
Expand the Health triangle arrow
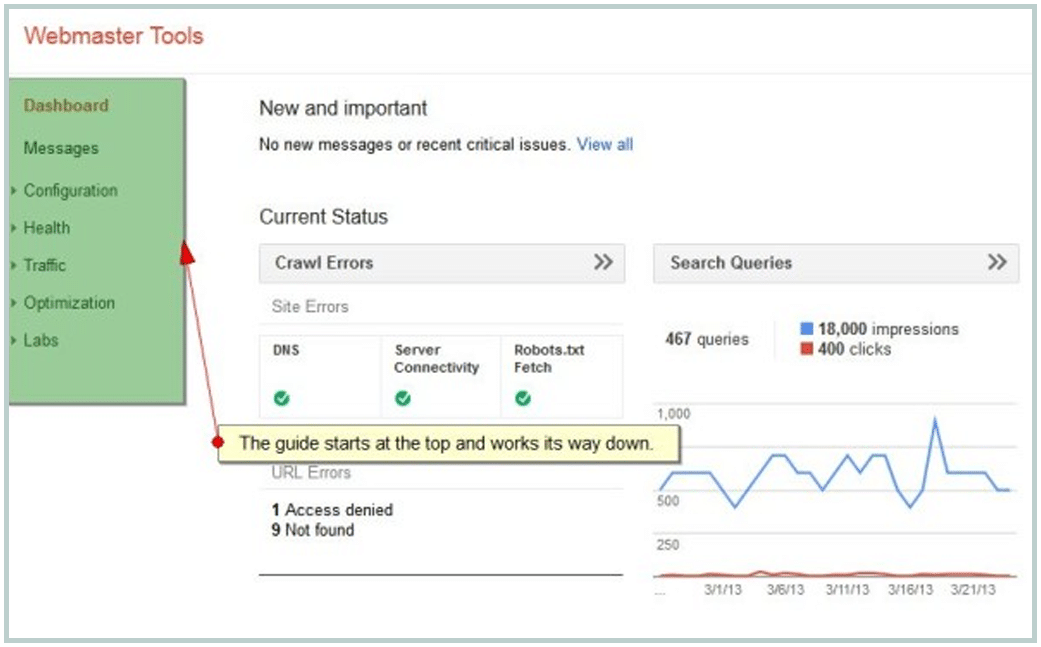(x=14, y=228)
